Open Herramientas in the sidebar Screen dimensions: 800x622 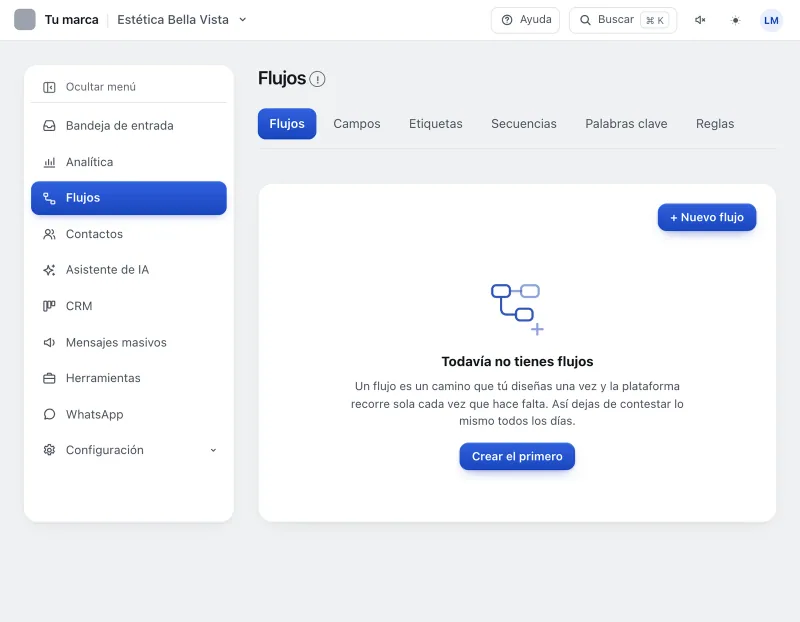click(129, 378)
